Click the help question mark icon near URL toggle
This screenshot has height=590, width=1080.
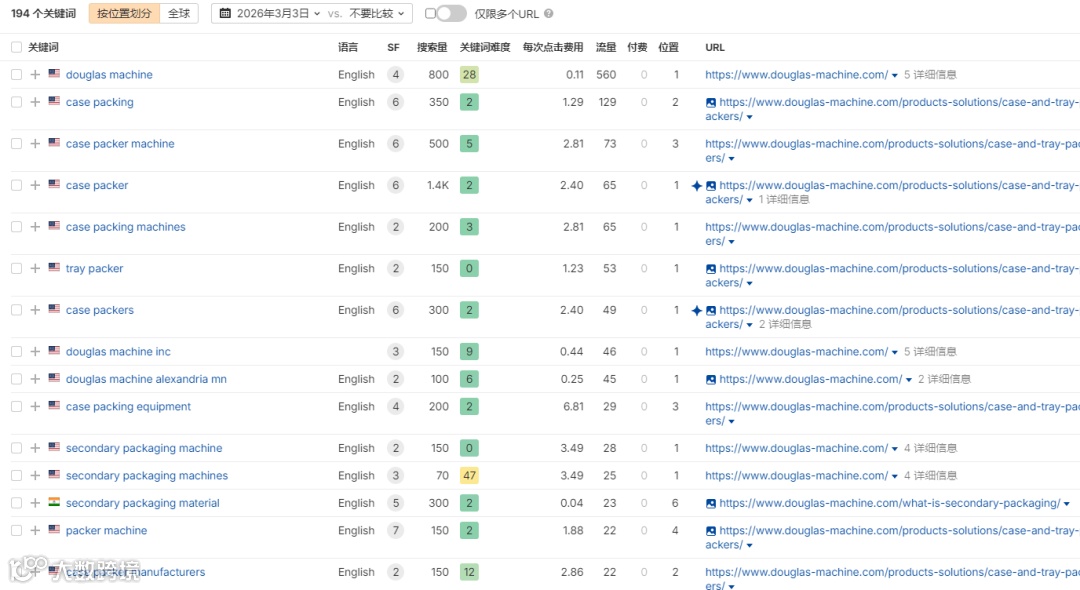pyautogui.click(x=548, y=13)
